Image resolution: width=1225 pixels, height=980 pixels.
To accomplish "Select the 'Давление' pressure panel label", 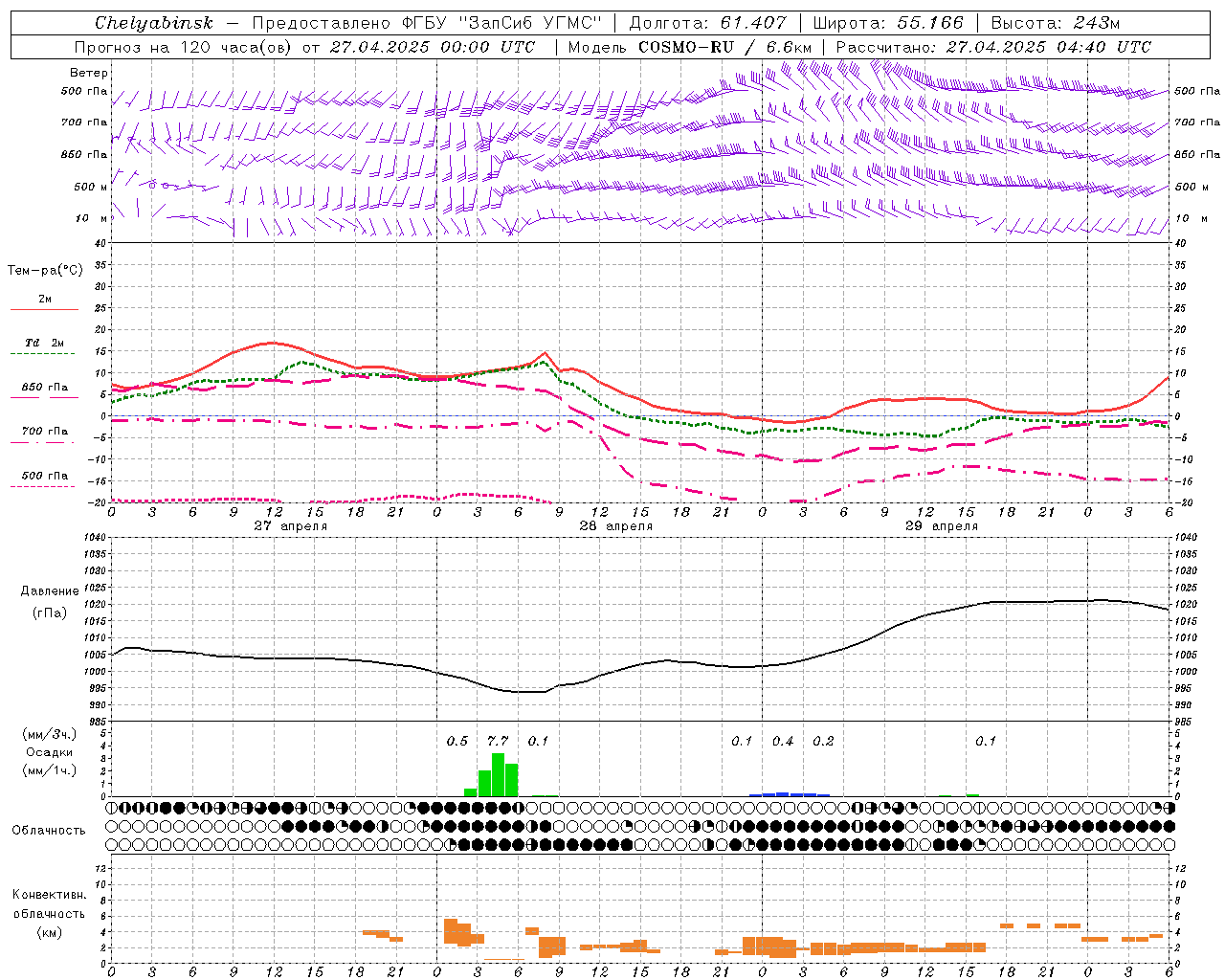I will [50, 591].
